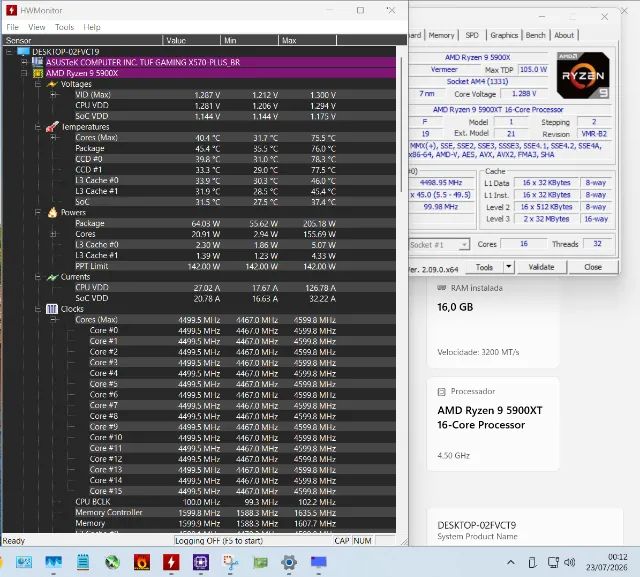Collapse the AMD Ryzen 9 5900X node
This screenshot has width=640, height=577.
[x=24, y=73]
